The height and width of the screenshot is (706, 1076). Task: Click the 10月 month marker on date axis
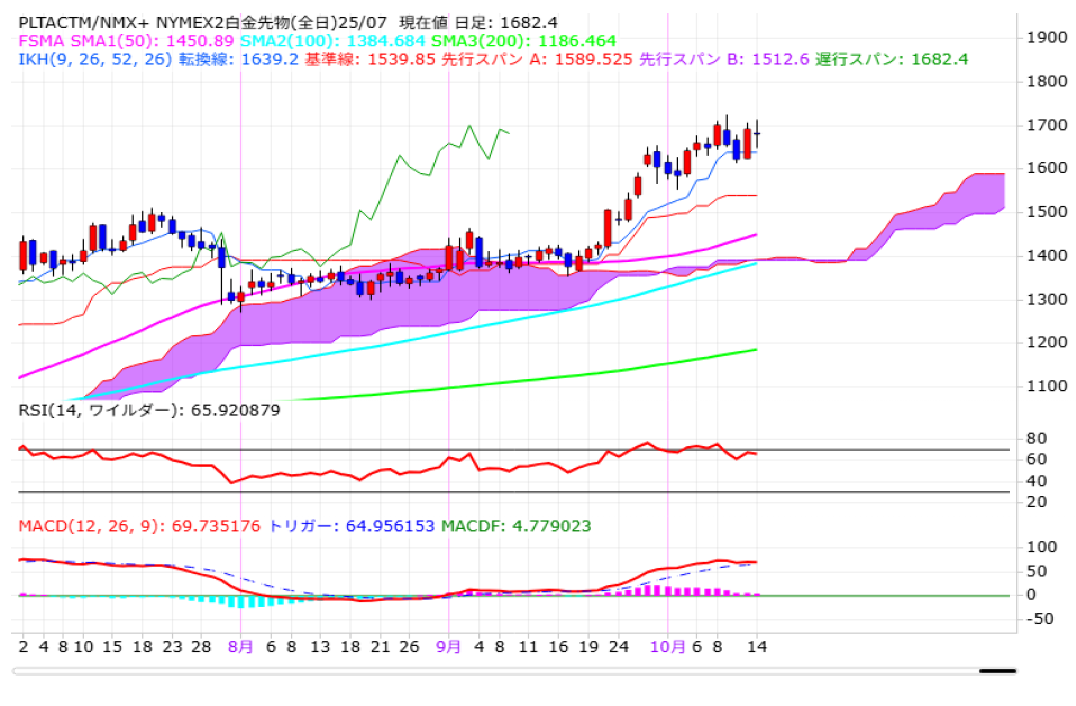click(x=668, y=646)
